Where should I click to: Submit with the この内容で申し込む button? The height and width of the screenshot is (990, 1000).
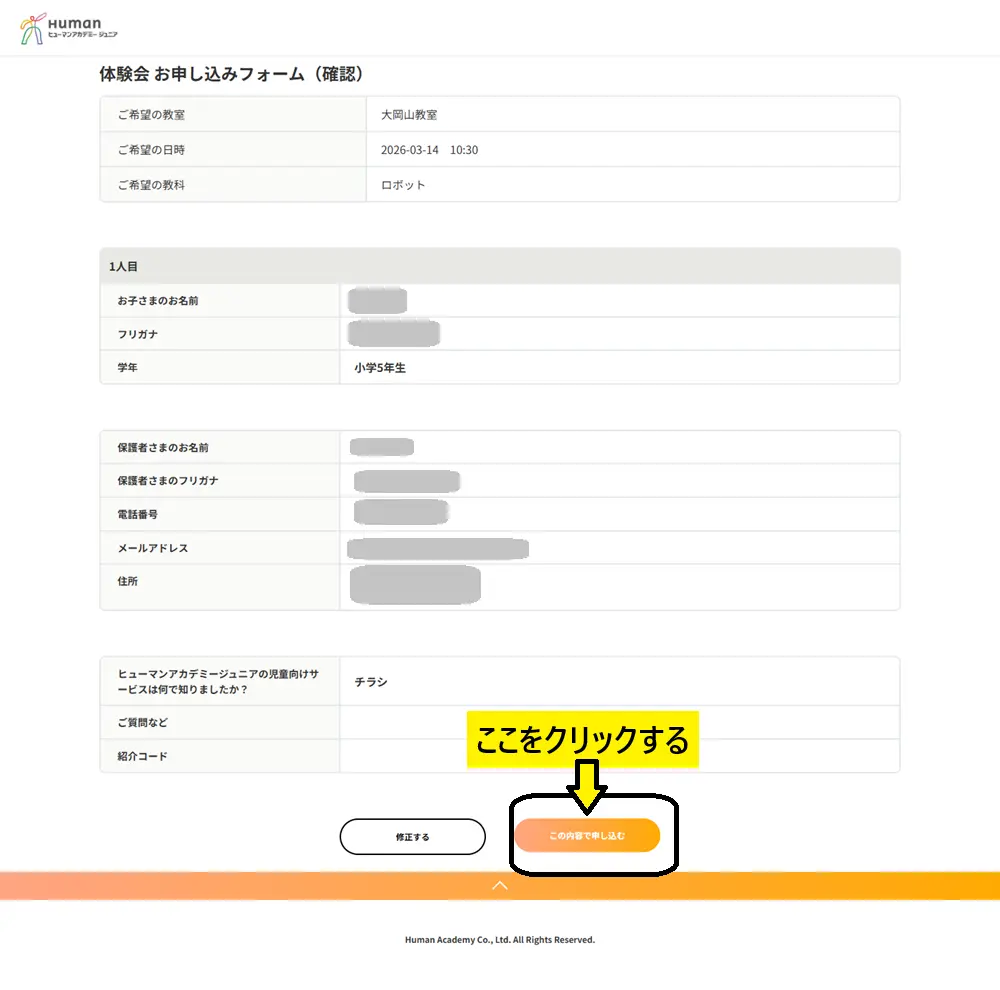(x=587, y=836)
